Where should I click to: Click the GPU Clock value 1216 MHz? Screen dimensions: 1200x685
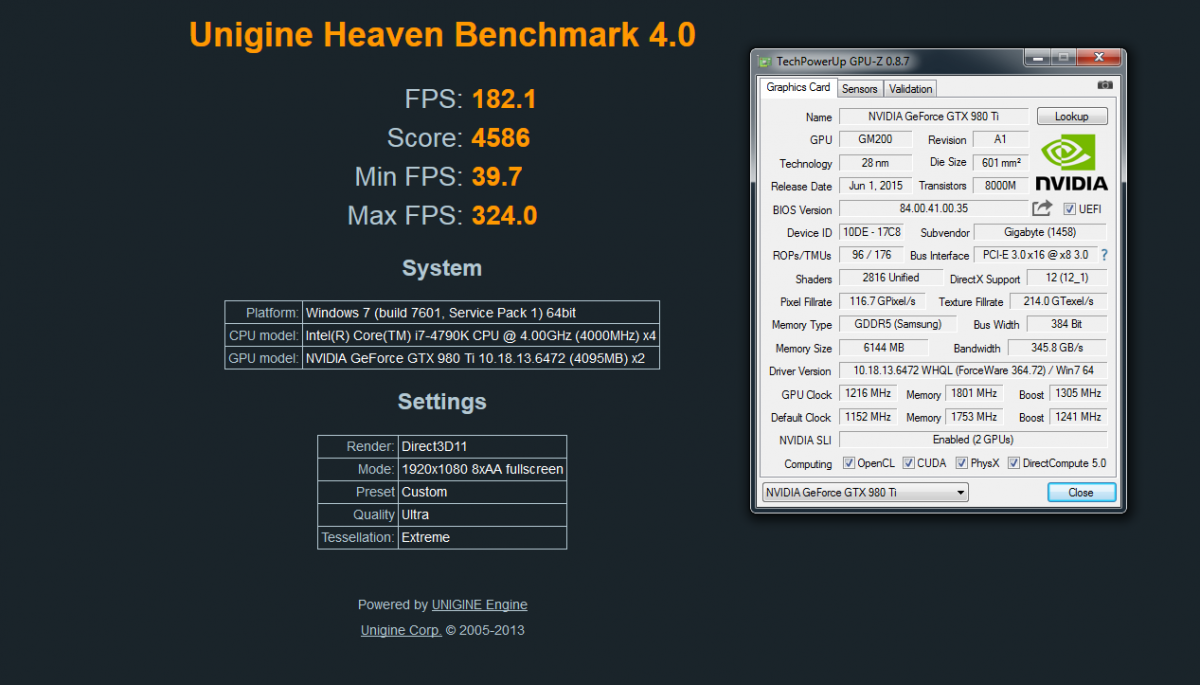click(x=868, y=394)
